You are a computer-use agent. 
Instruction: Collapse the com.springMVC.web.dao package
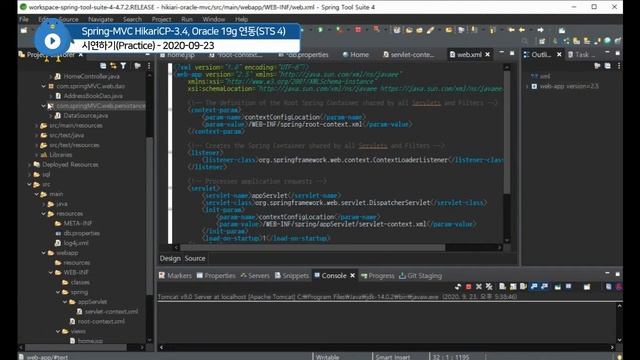click(x=44, y=86)
